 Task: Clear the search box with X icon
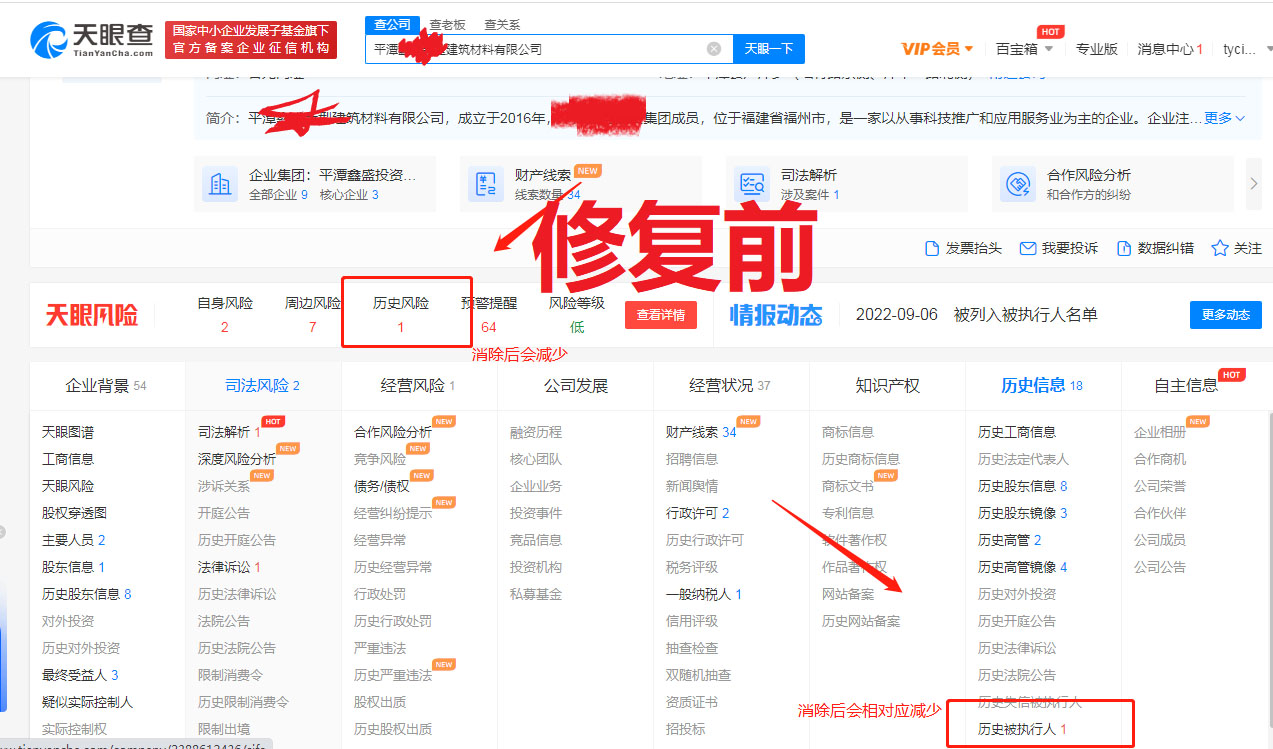[x=714, y=49]
